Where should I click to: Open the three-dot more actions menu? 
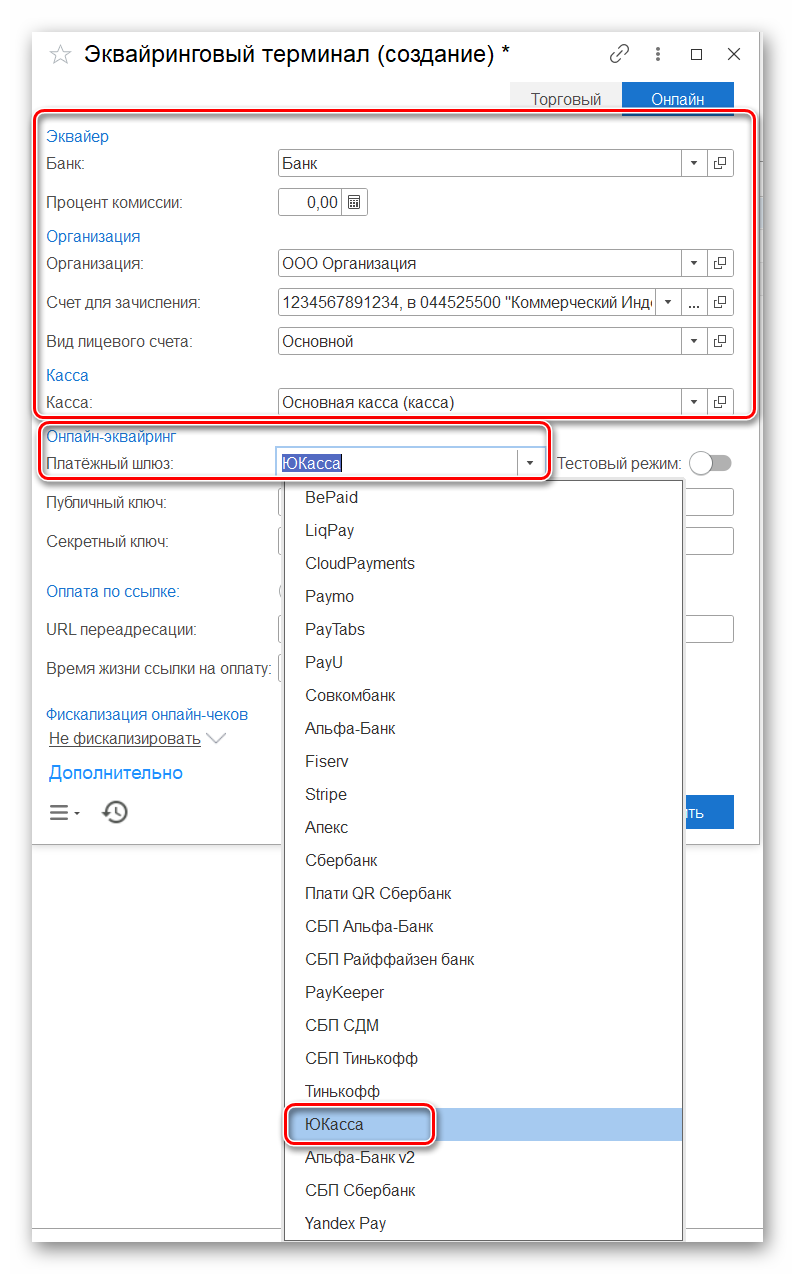pos(658,54)
